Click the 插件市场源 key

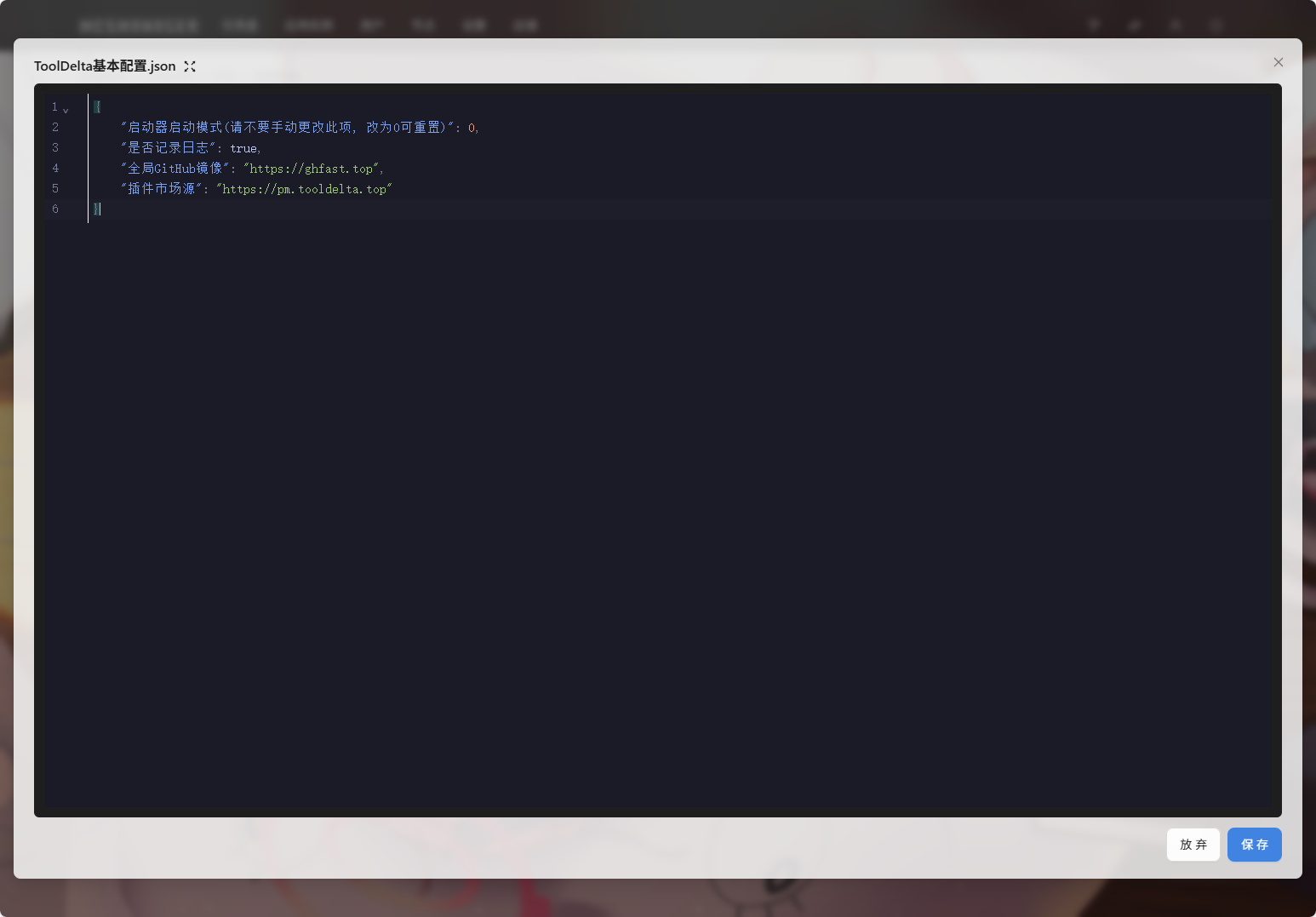(161, 189)
